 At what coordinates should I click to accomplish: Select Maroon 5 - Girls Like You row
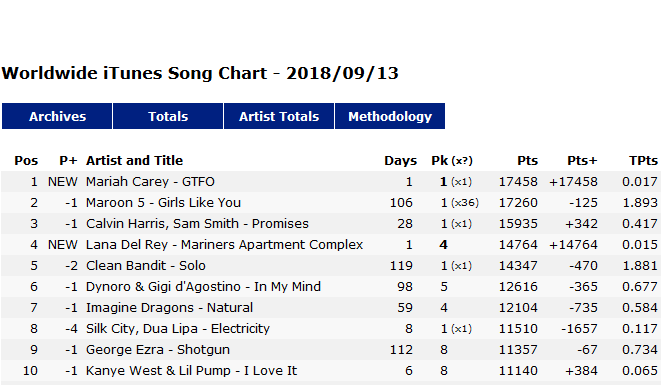tap(330, 203)
